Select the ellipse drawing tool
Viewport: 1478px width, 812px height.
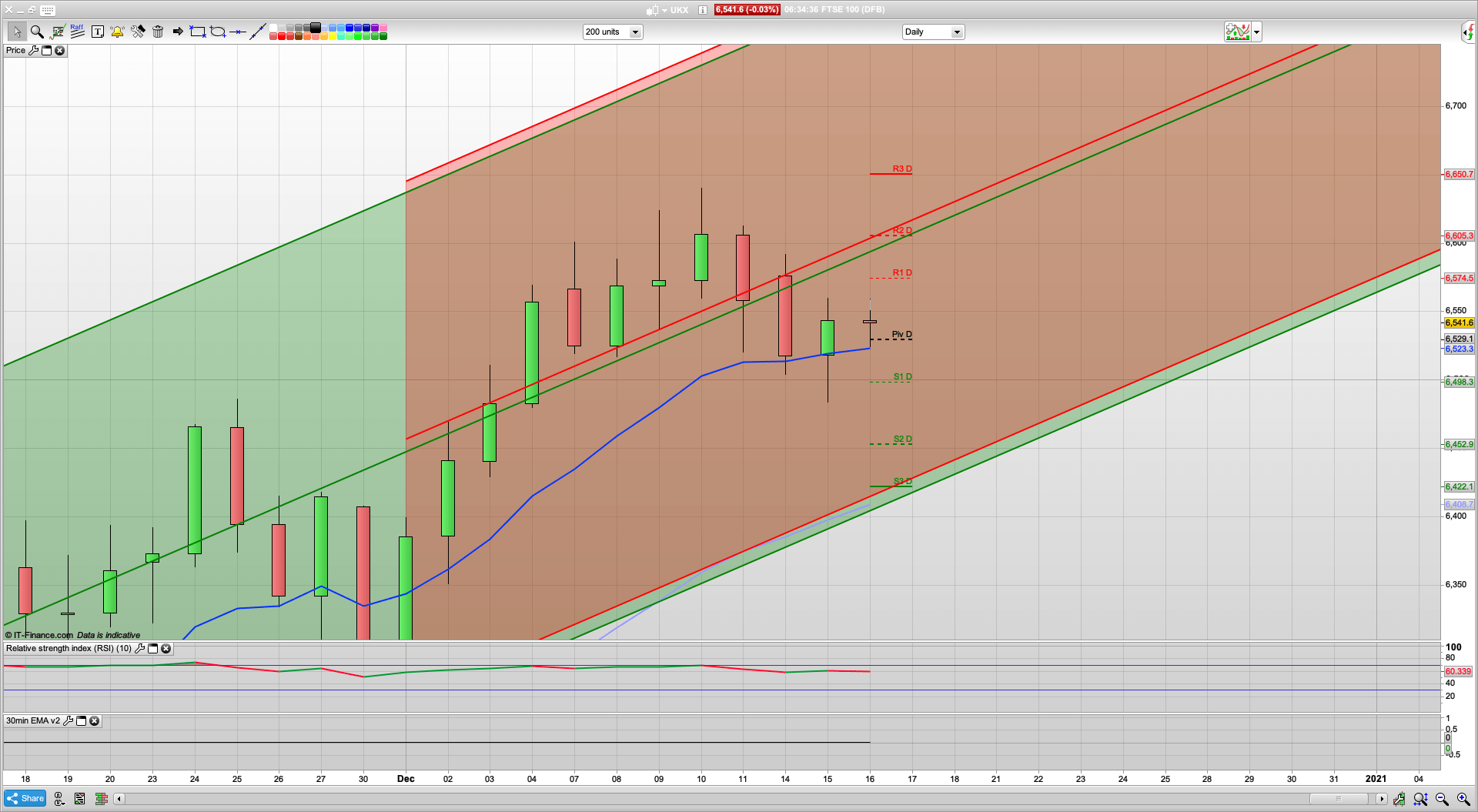(218, 32)
